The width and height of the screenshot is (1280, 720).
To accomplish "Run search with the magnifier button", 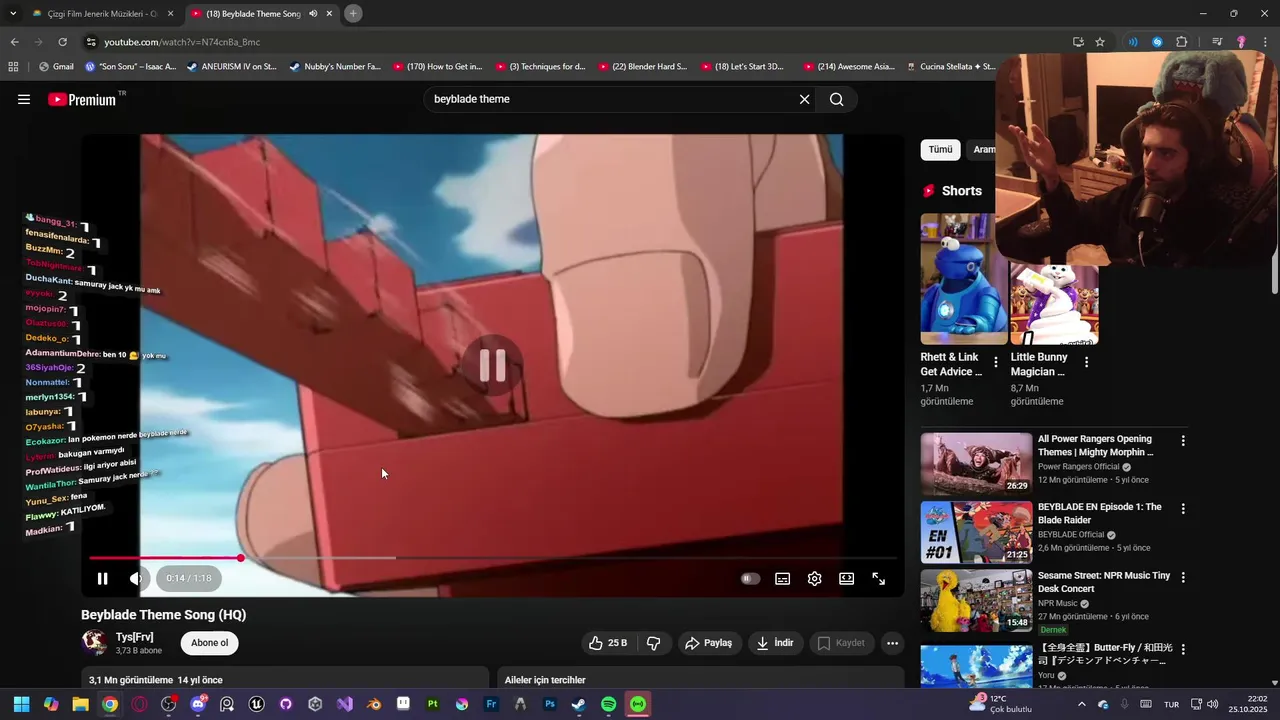I will [x=837, y=99].
